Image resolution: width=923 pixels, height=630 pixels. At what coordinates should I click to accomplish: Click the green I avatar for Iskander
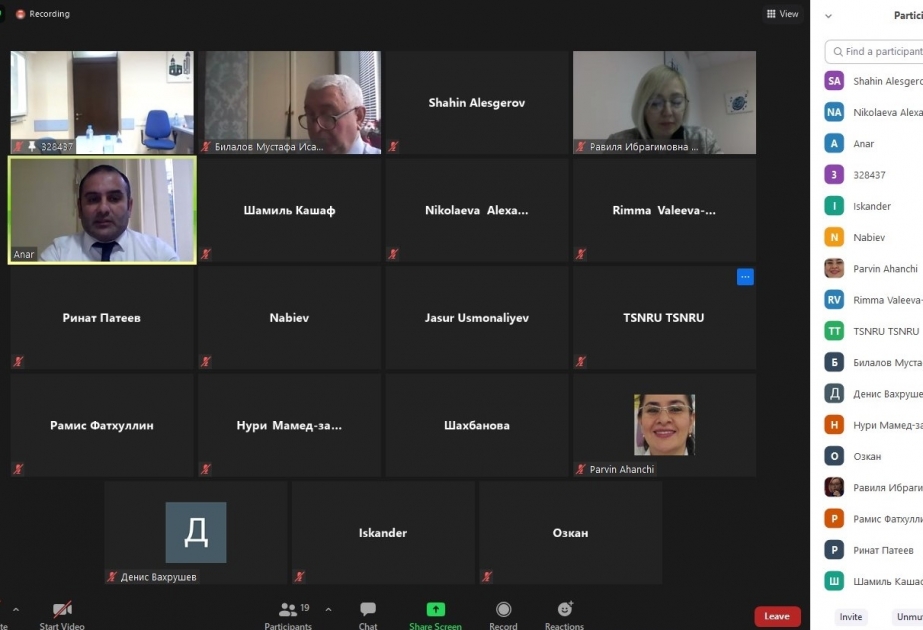pyautogui.click(x=834, y=206)
